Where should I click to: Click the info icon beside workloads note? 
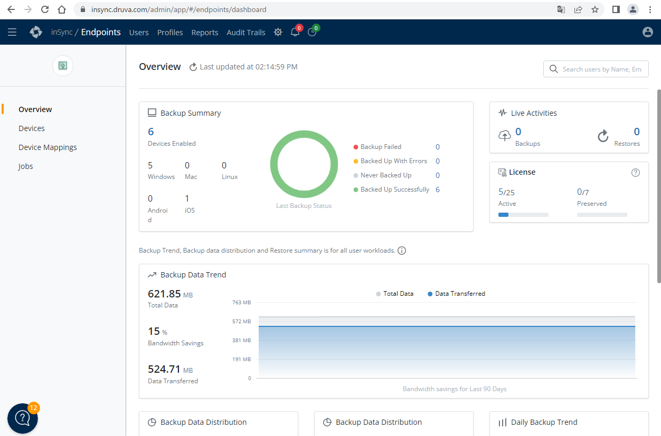click(x=402, y=251)
